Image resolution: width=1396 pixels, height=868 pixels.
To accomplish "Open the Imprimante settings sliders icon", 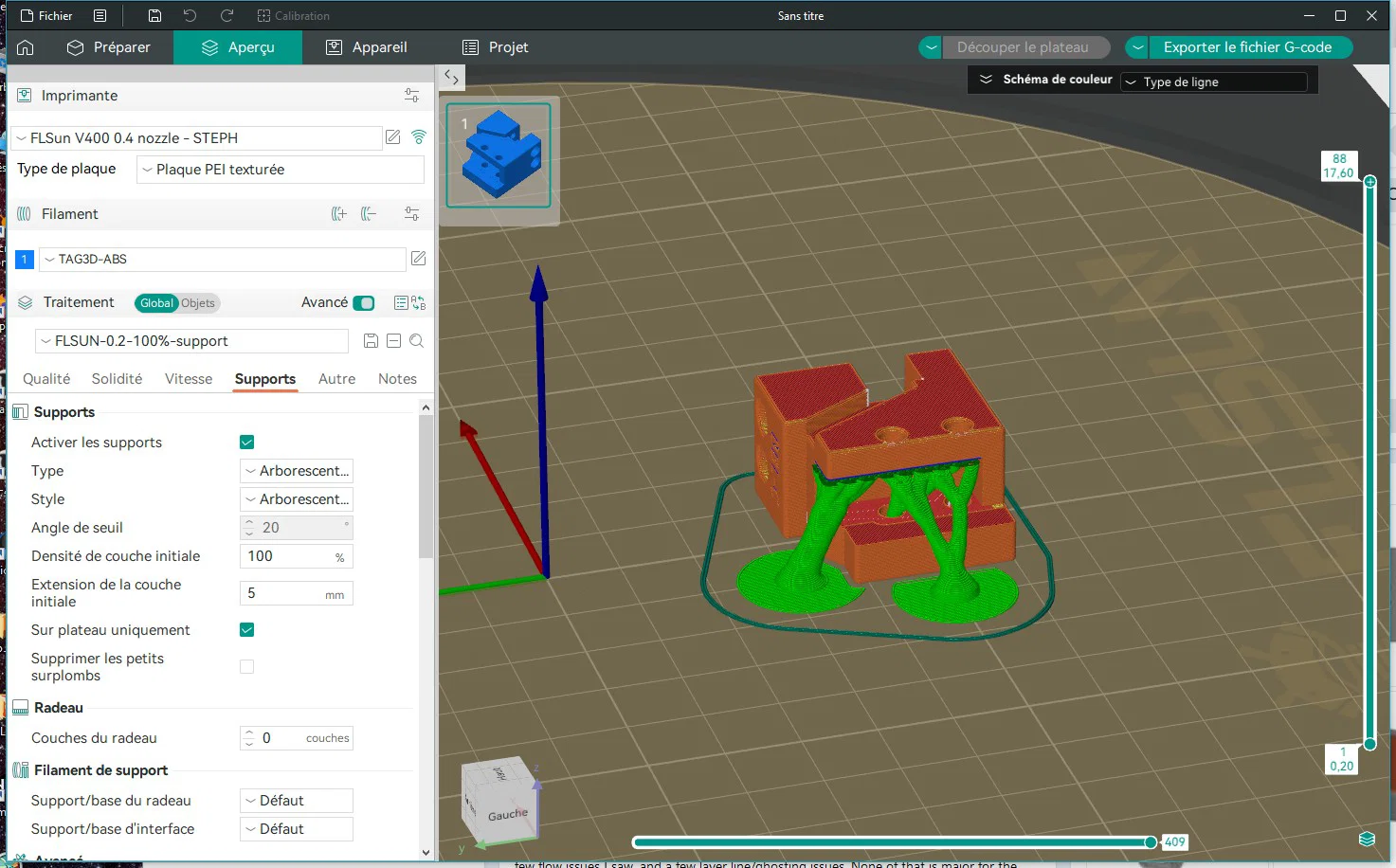I will (x=411, y=96).
